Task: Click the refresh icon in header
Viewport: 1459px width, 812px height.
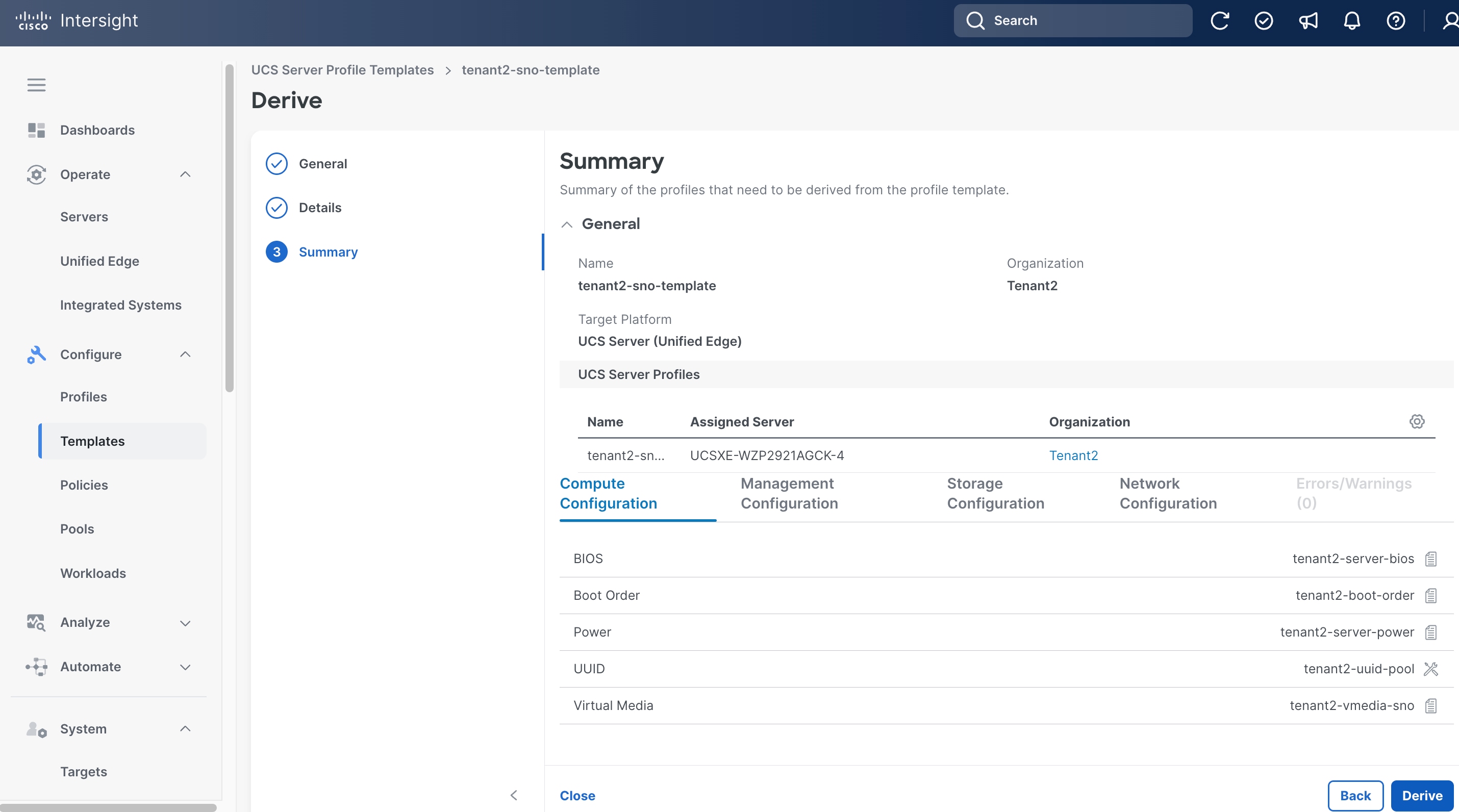Action: pos(1219,21)
